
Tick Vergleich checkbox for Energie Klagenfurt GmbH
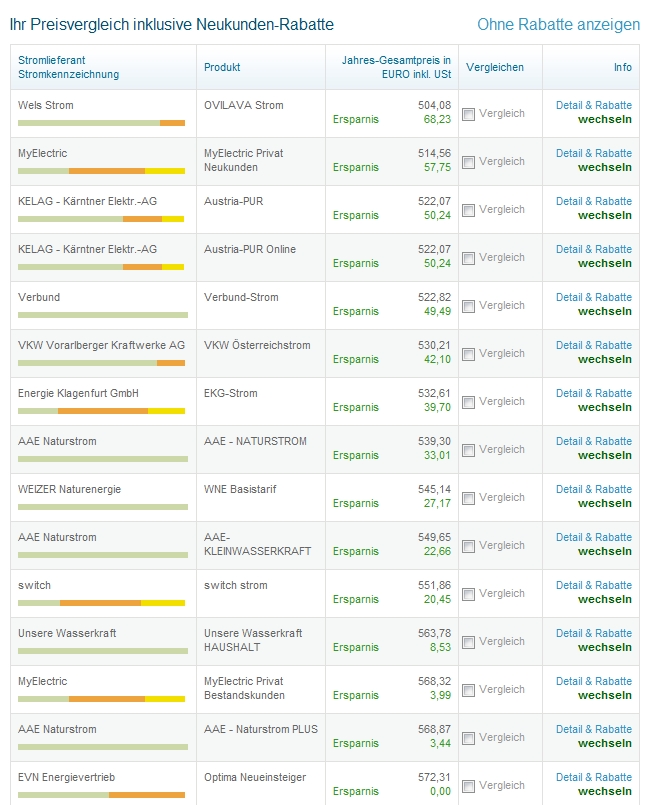[469, 402]
